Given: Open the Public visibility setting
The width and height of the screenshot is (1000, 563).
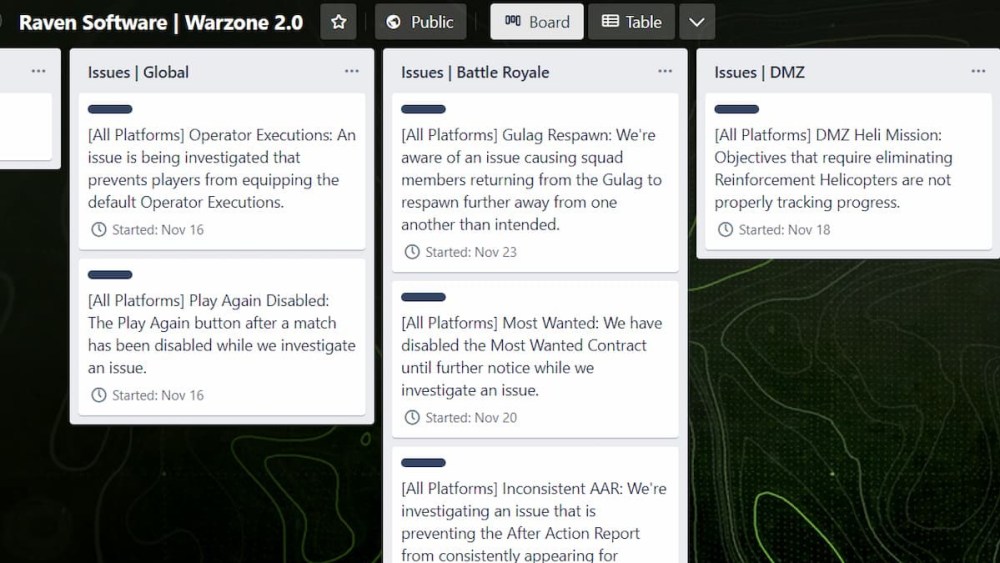Looking at the screenshot, I should tap(420, 22).
